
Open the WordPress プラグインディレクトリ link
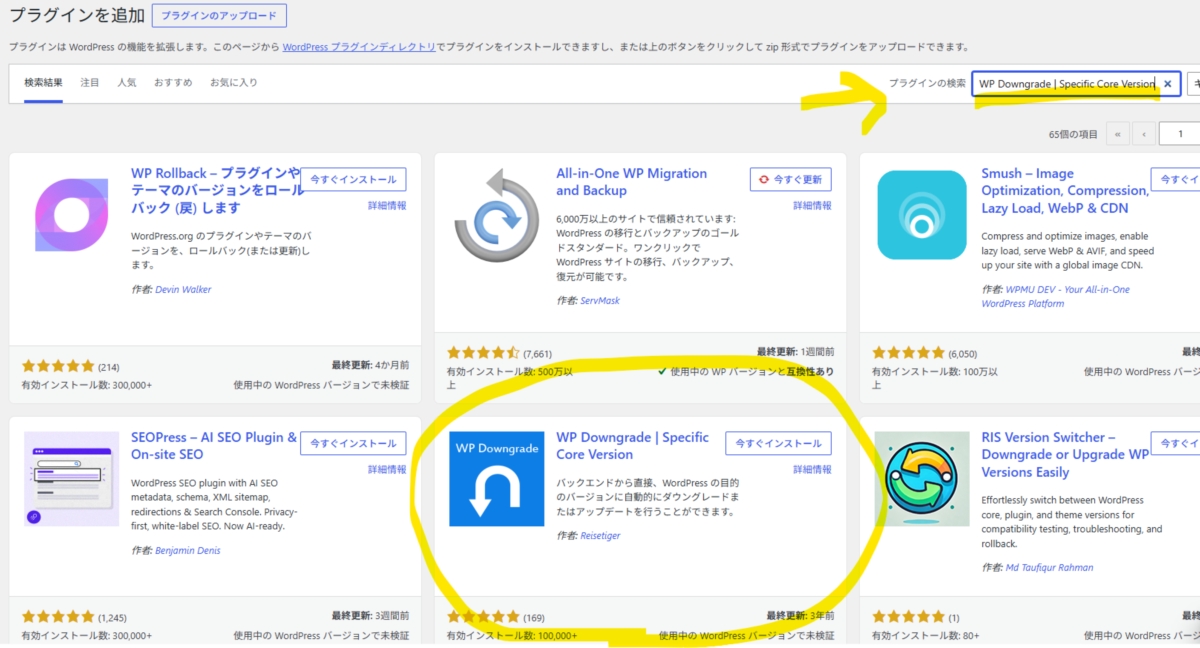pyautogui.click(x=359, y=47)
